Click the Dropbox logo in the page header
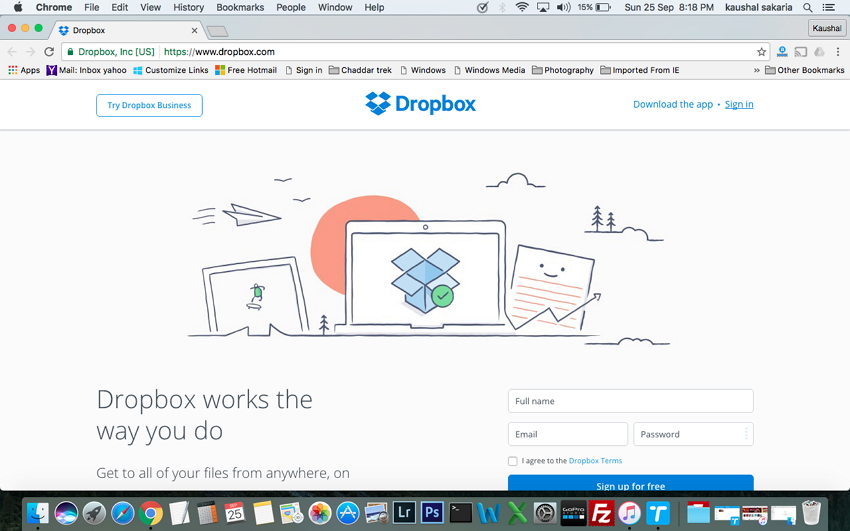The image size is (850, 531). (x=420, y=104)
